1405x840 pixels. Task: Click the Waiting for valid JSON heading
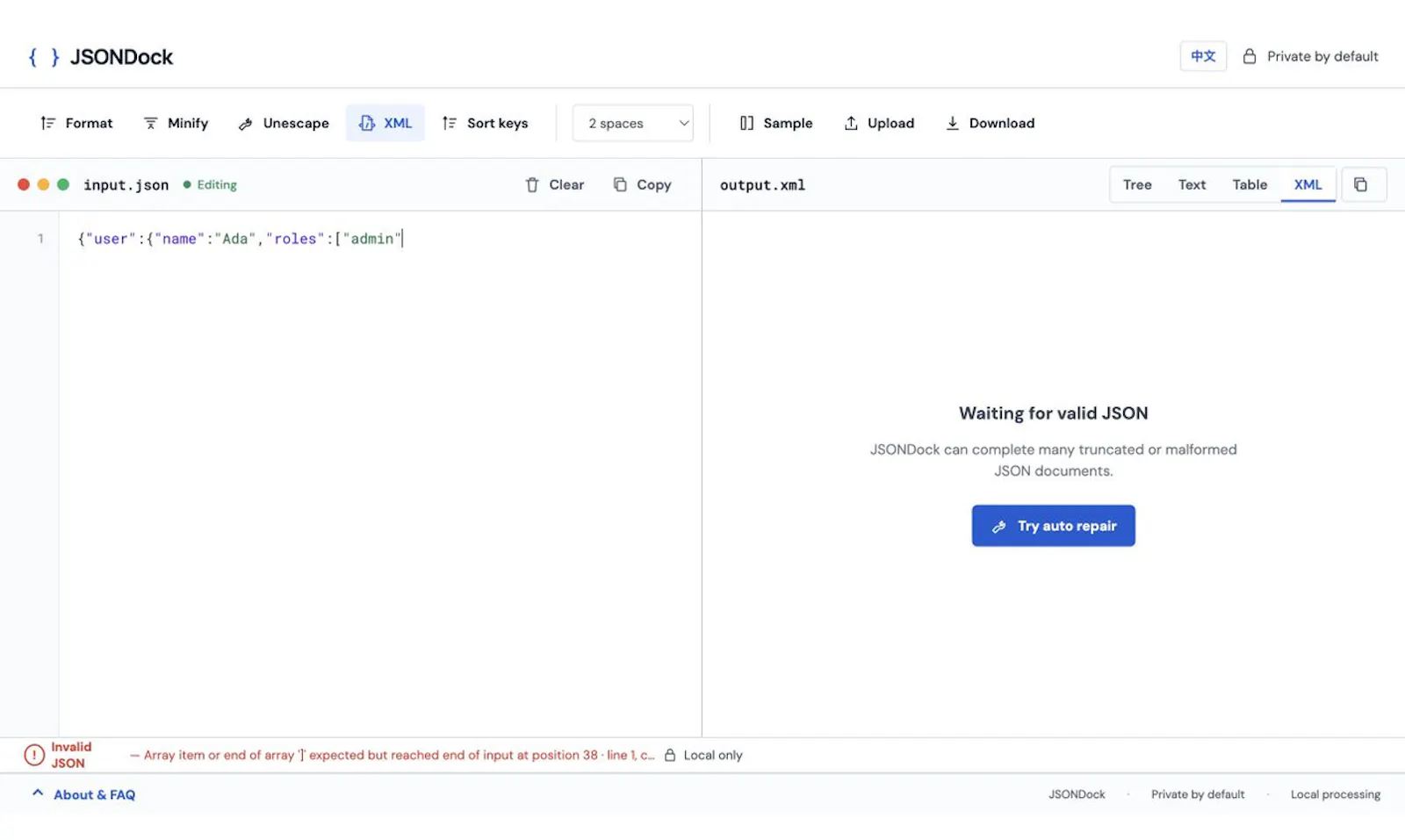point(1053,413)
